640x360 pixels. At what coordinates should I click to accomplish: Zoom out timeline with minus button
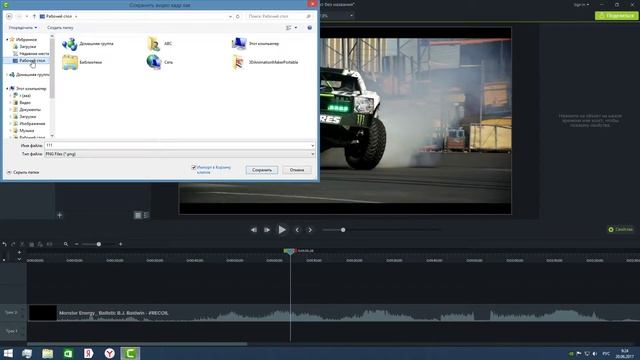pos(76,244)
